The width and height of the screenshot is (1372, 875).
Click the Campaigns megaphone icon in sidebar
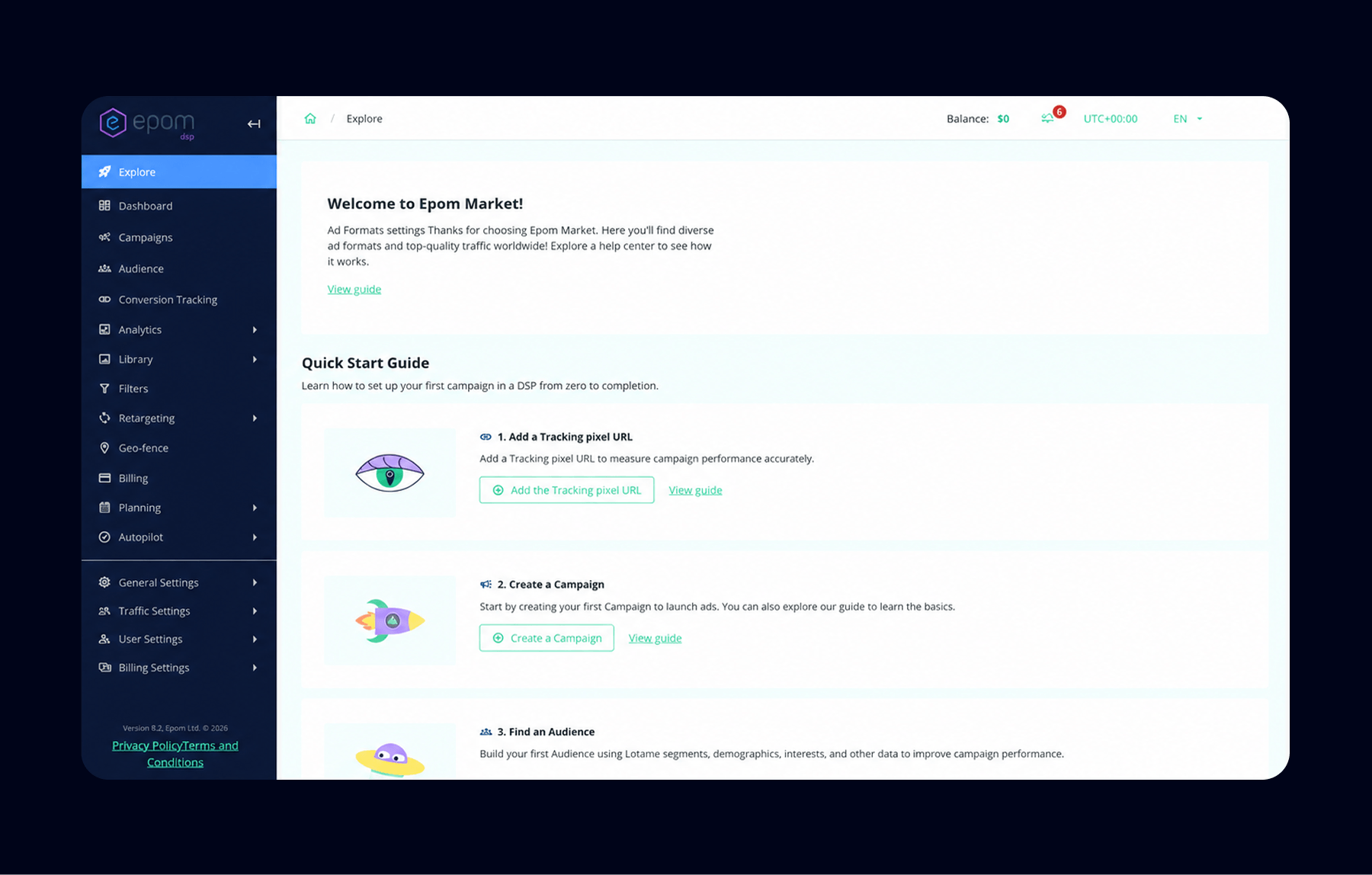[x=104, y=237]
